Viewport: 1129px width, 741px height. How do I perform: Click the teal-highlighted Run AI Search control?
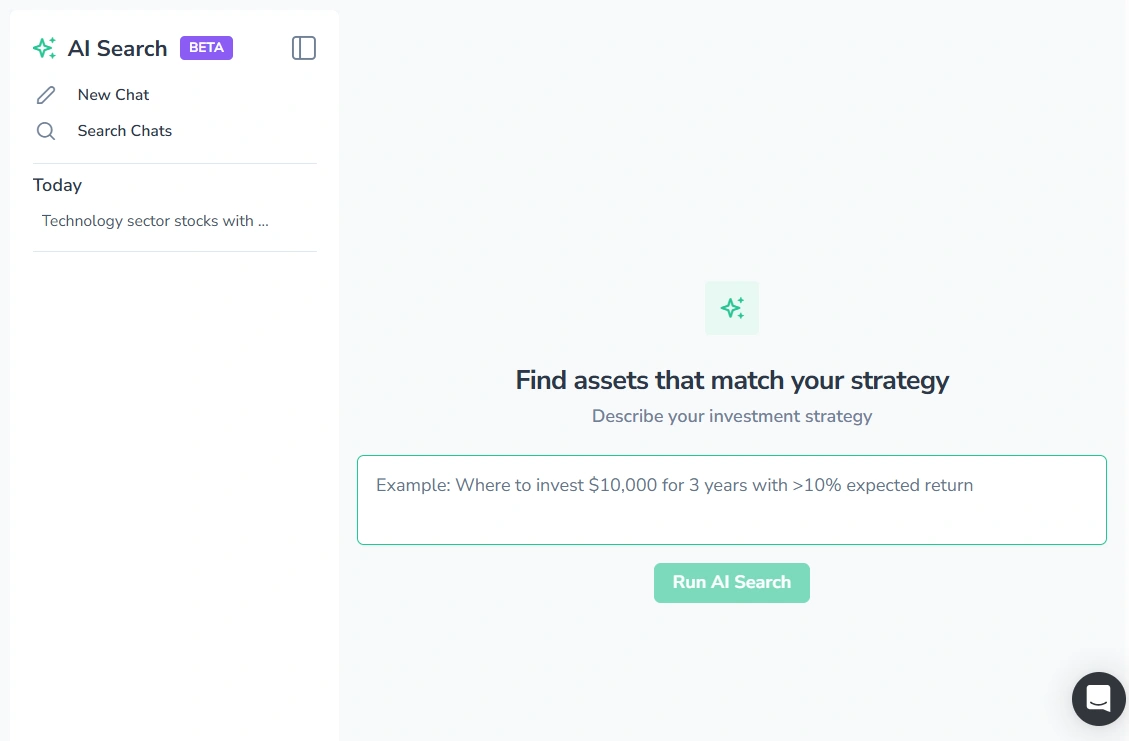pos(731,582)
